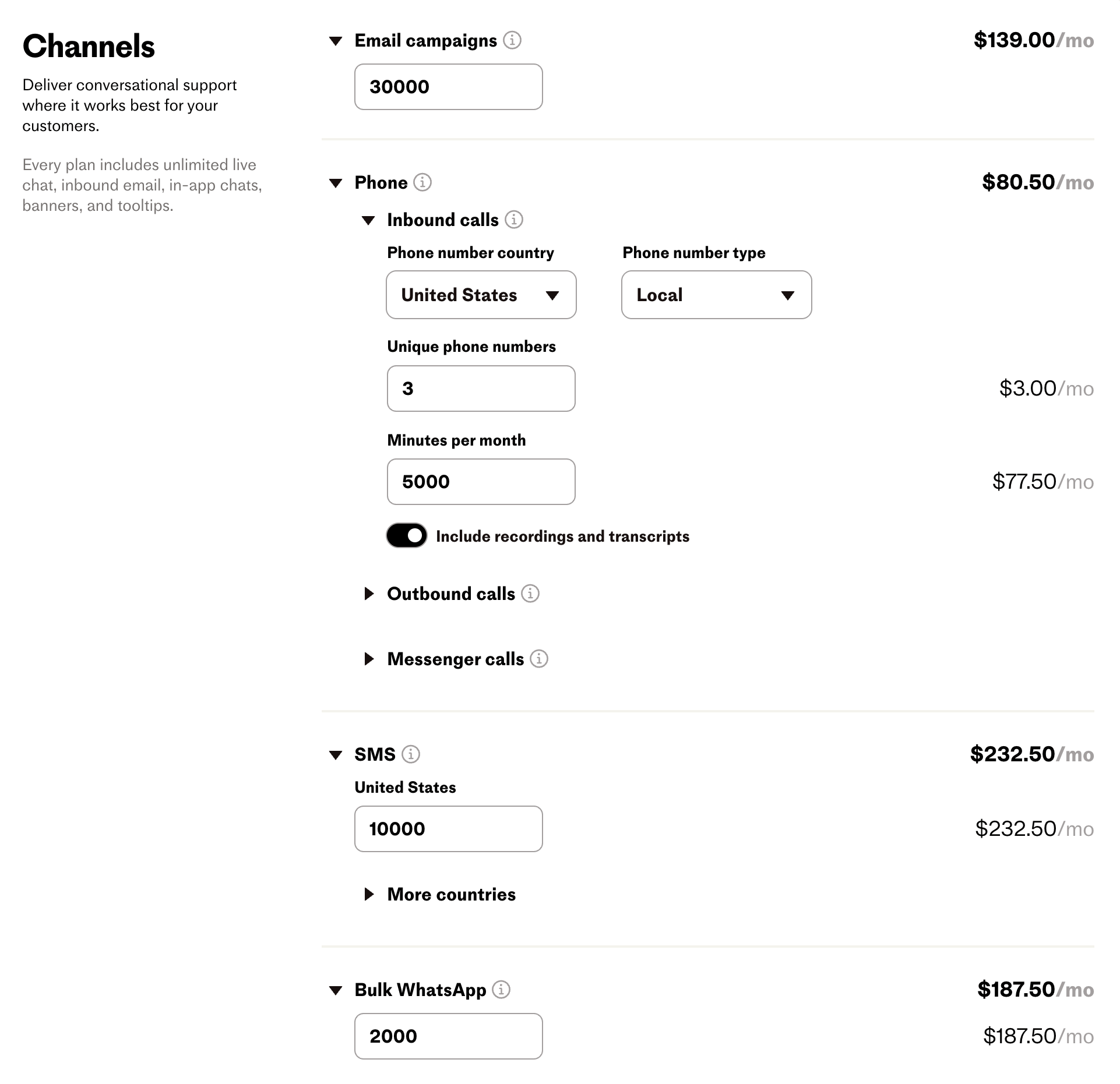
Task: Collapse the SMS section
Action: [336, 754]
